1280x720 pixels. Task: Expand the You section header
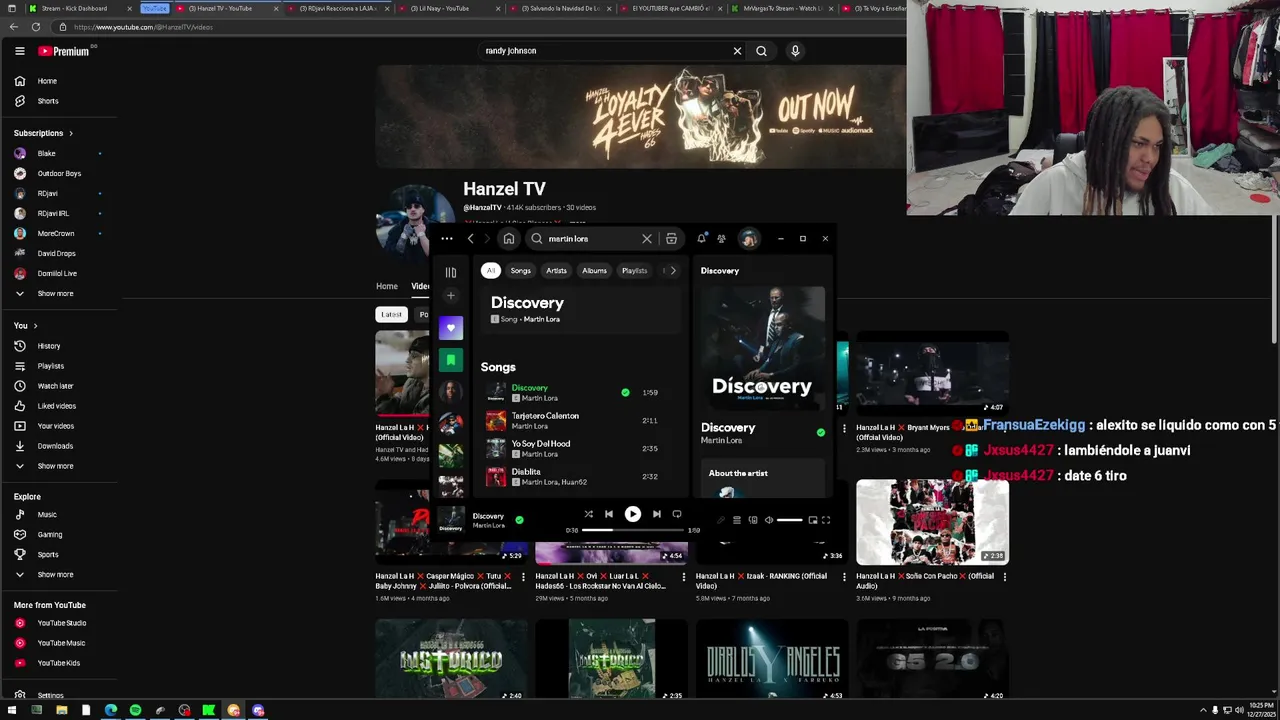click(x=25, y=326)
